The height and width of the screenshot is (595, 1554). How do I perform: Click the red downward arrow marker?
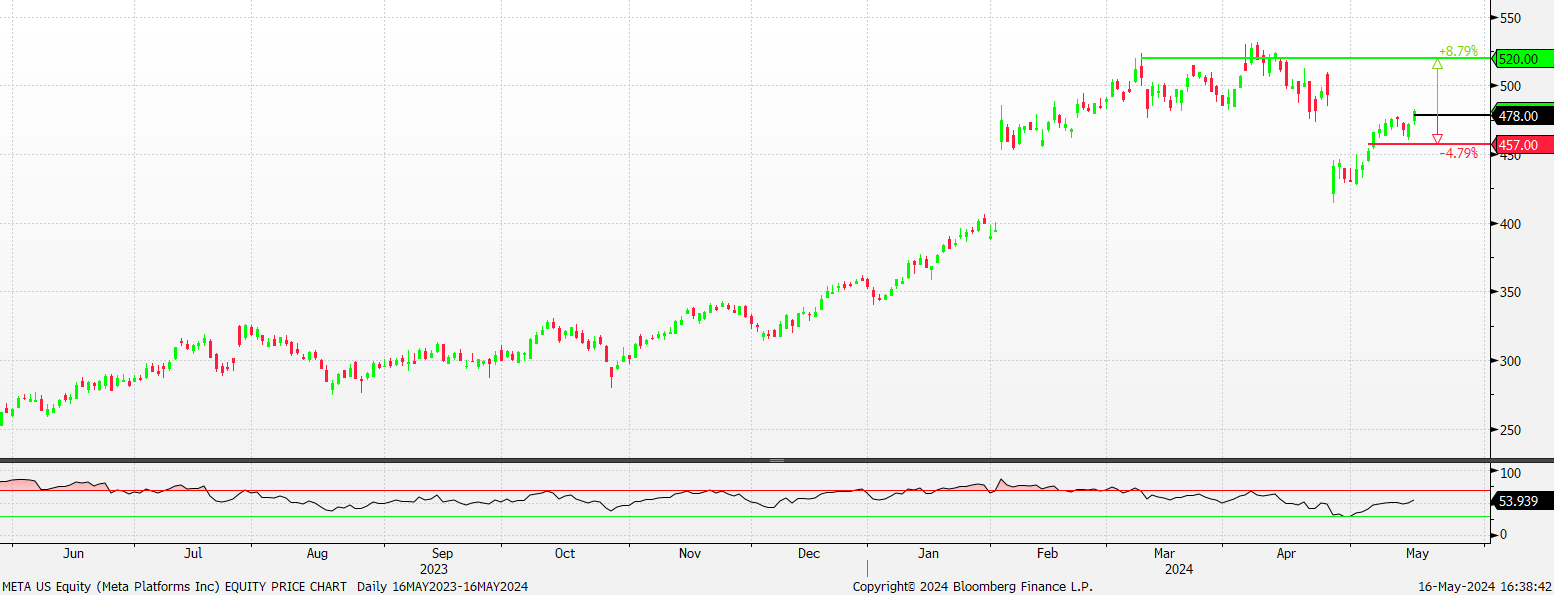click(1437, 138)
